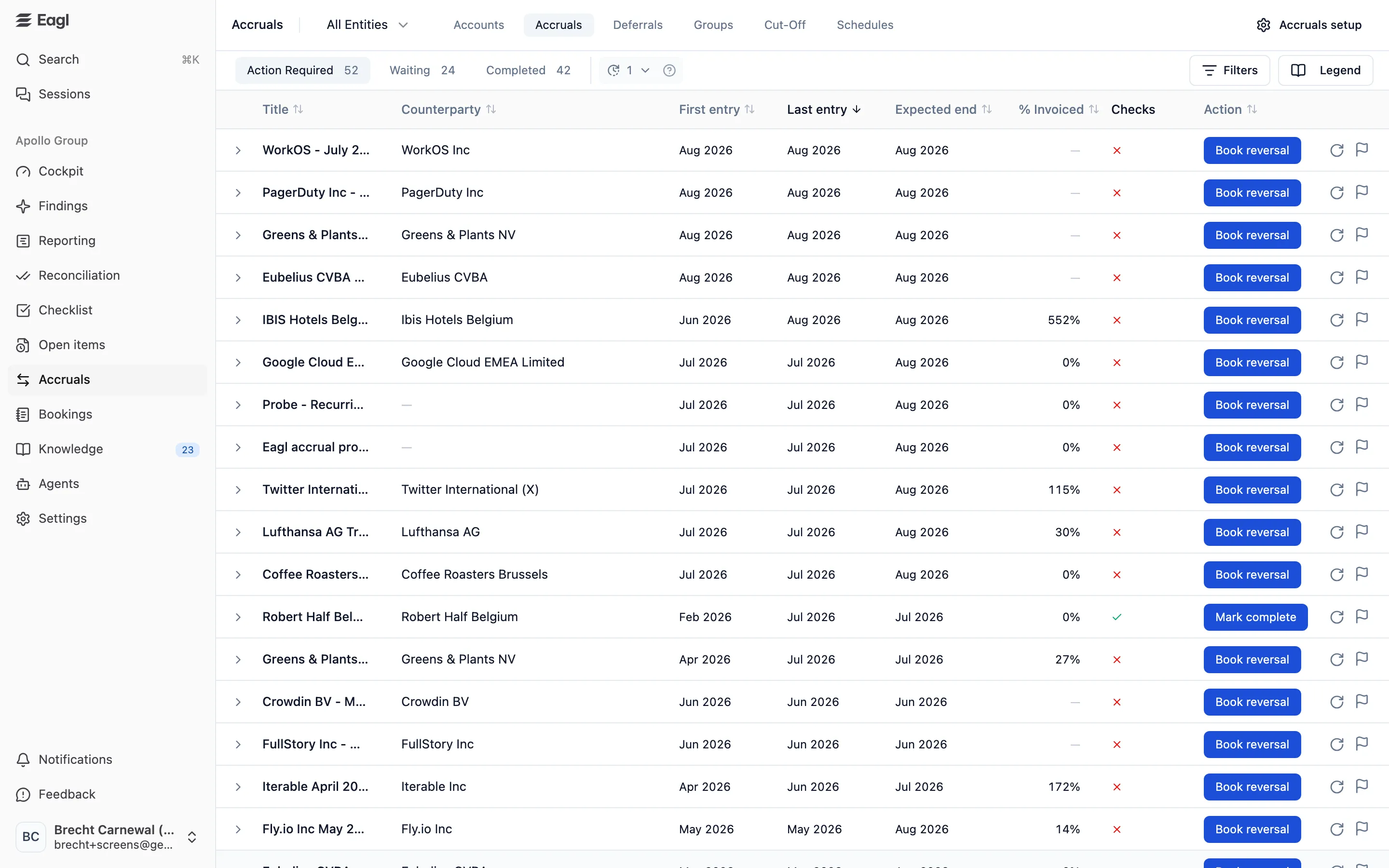Open the Filters button
Screen dimensions: 1389x868
pyautogui.click(x=1229, y=70)
